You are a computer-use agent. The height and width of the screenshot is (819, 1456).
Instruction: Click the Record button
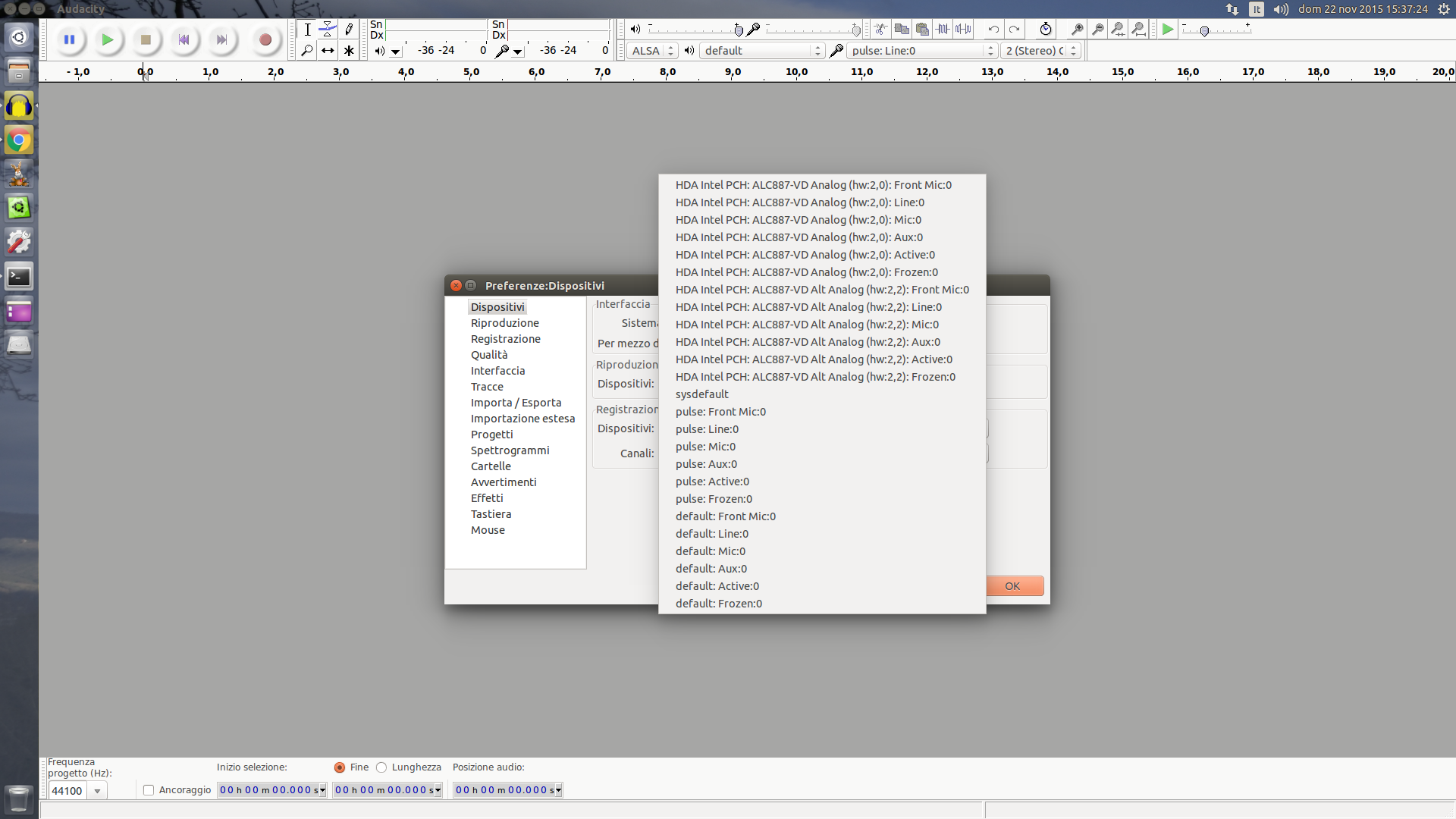pos(265,40)
